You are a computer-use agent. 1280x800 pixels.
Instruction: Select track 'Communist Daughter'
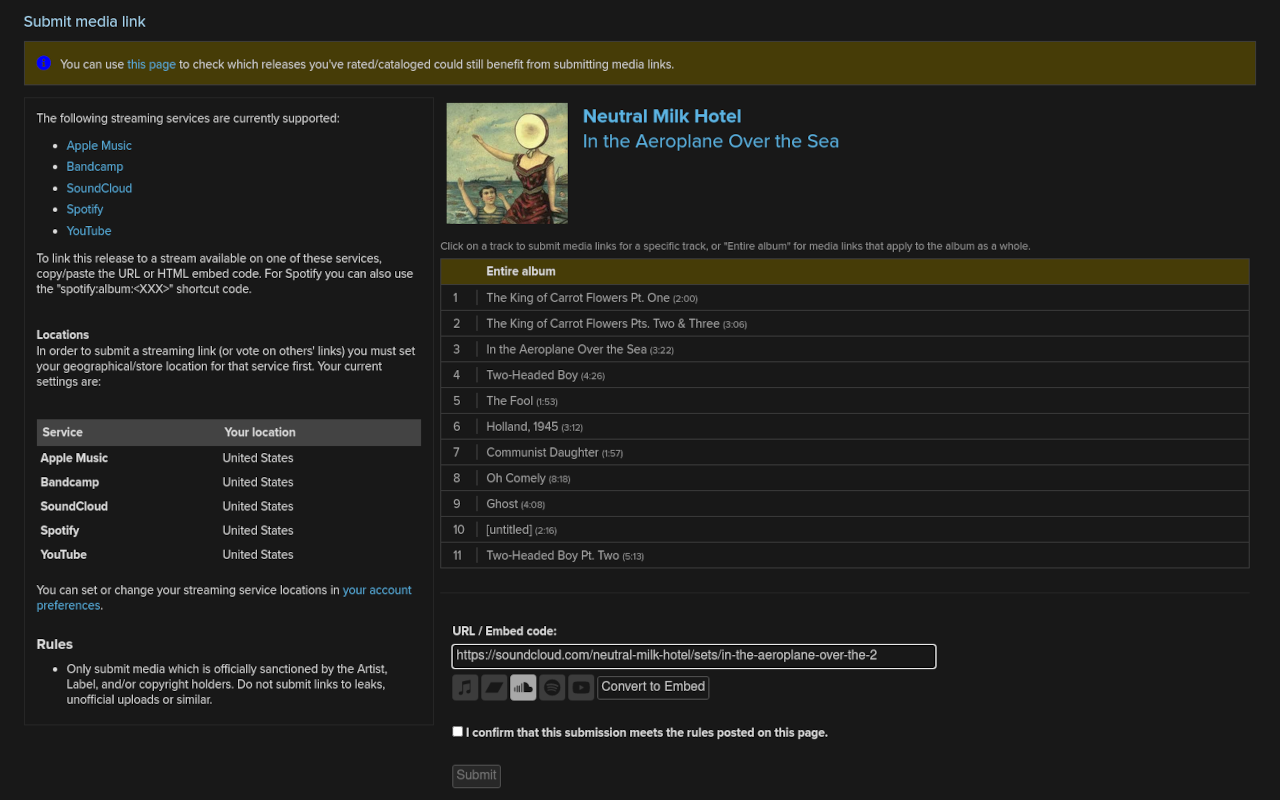click(845, 453)
